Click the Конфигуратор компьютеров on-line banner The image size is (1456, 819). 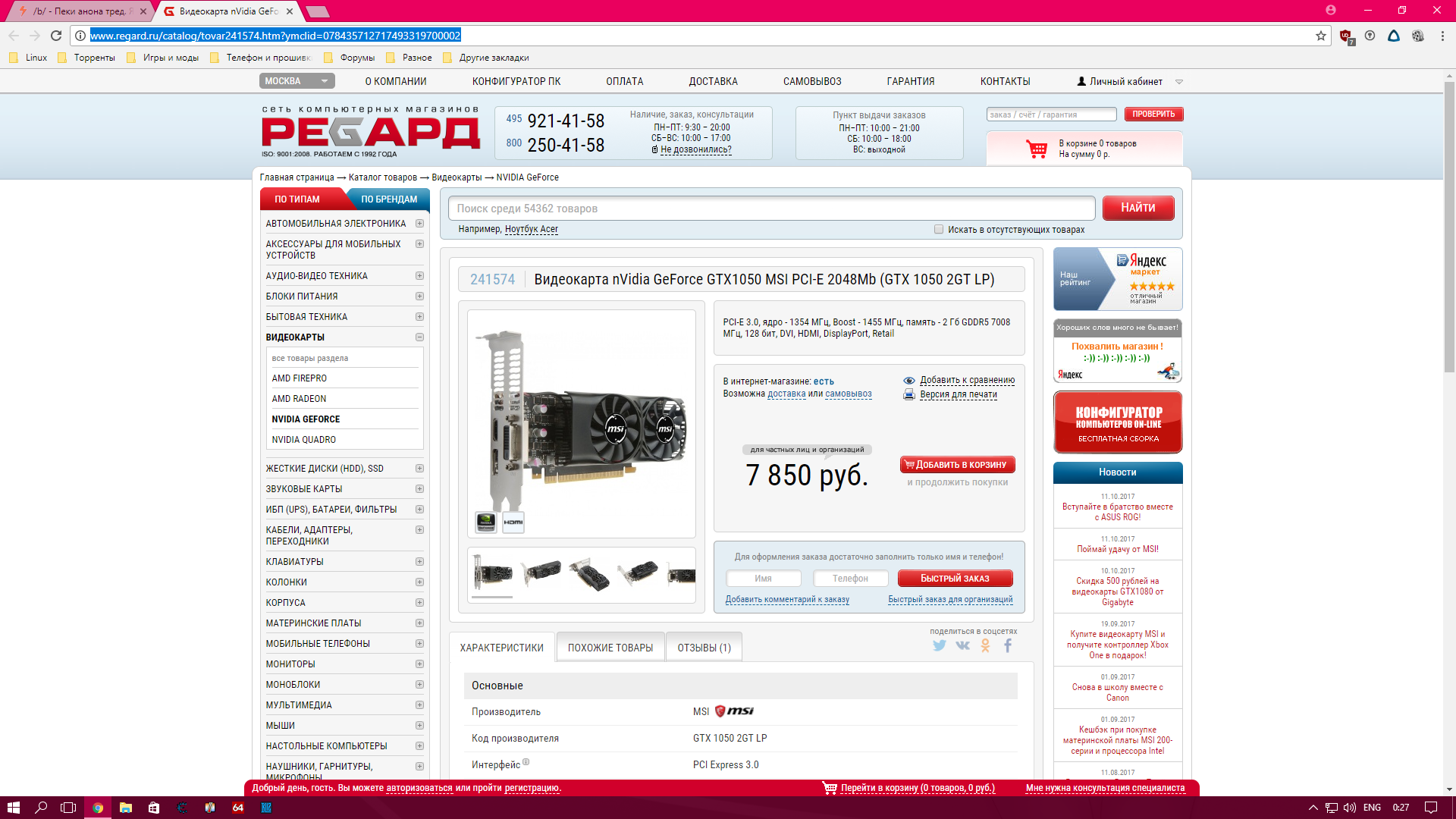pyautogui.click(x=1118, y=422)
